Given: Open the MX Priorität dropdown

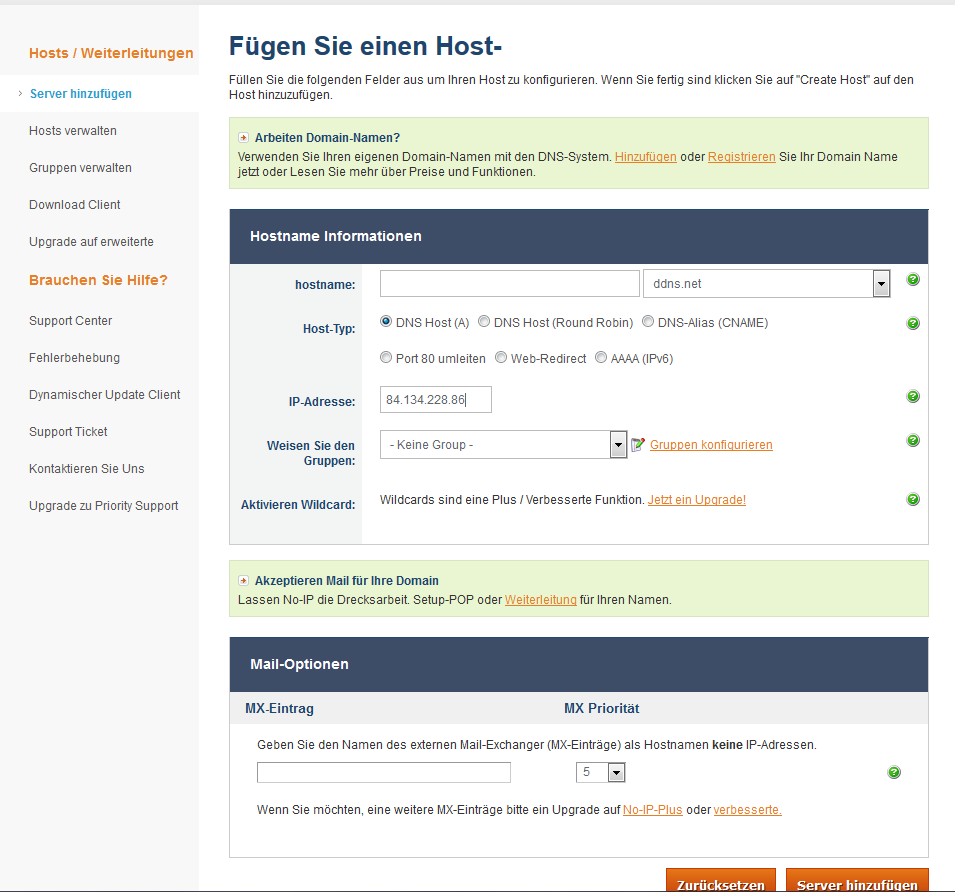Looking at the screenshot, I should [616, 773].
